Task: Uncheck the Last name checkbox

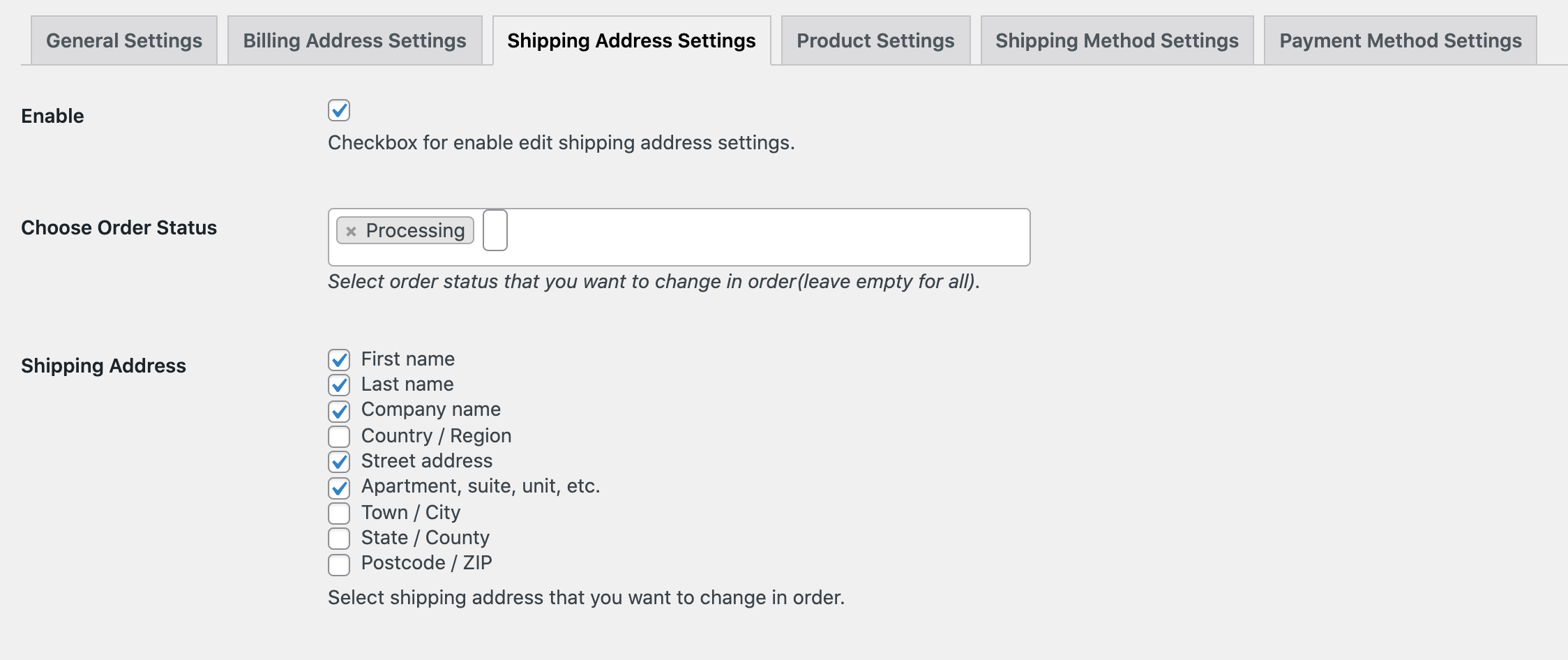Action: [339, 385]
